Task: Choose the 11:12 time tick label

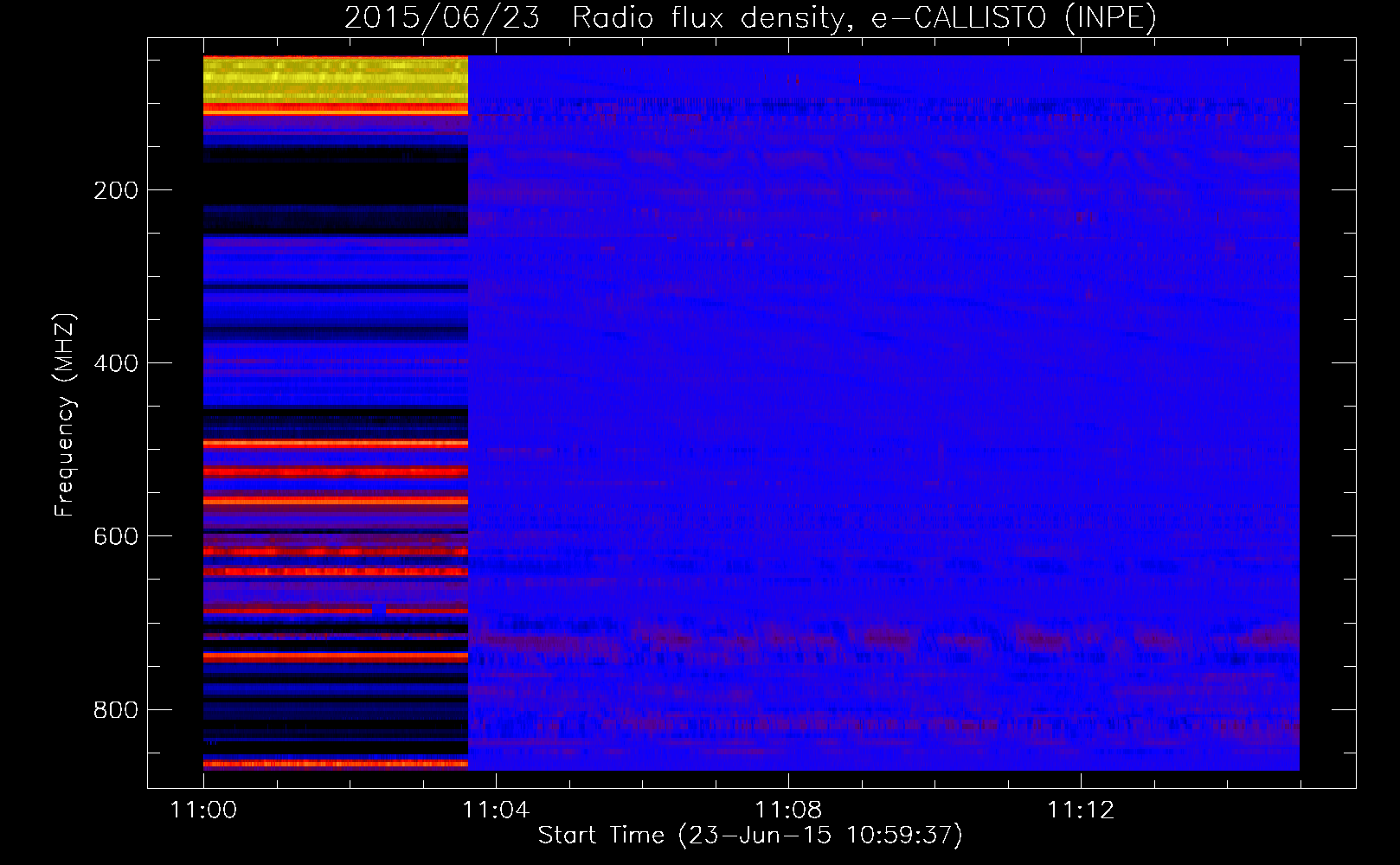Action: [1081, 811]
